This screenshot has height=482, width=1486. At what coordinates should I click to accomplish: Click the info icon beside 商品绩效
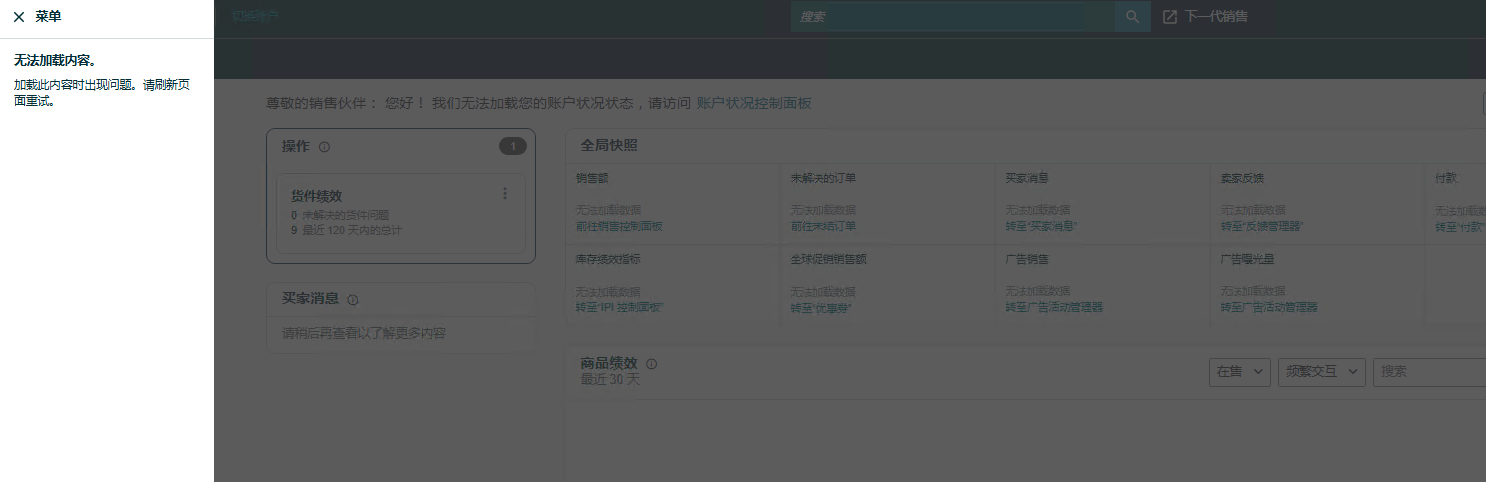(x=652, y=364)
